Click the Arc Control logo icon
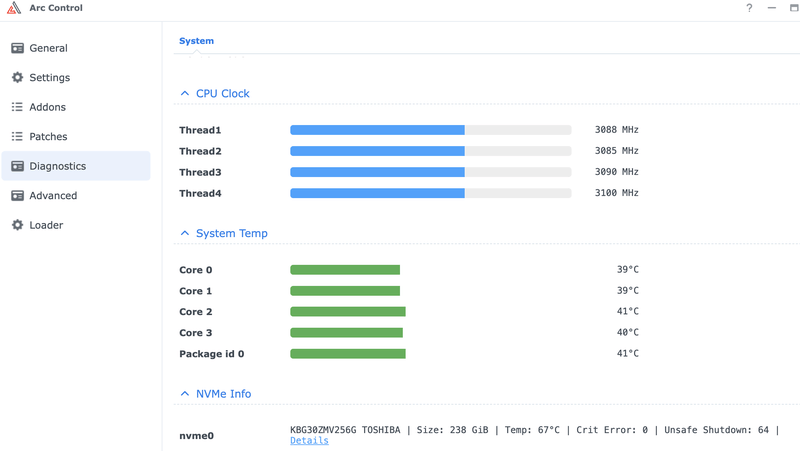Viewport: 800px width, 451px height. 14,8
